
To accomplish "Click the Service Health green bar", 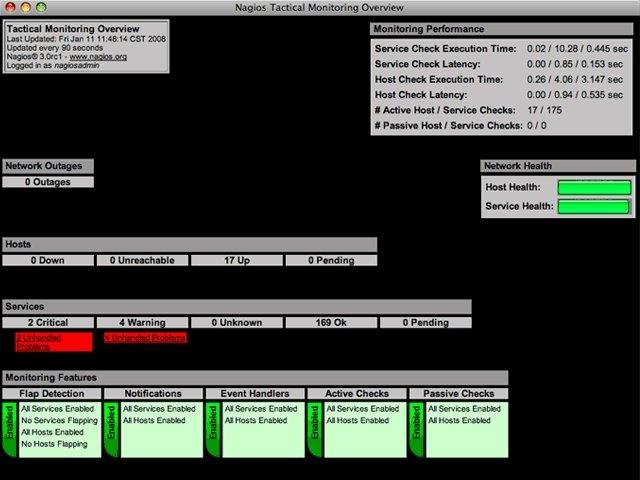I will point(593,207).
